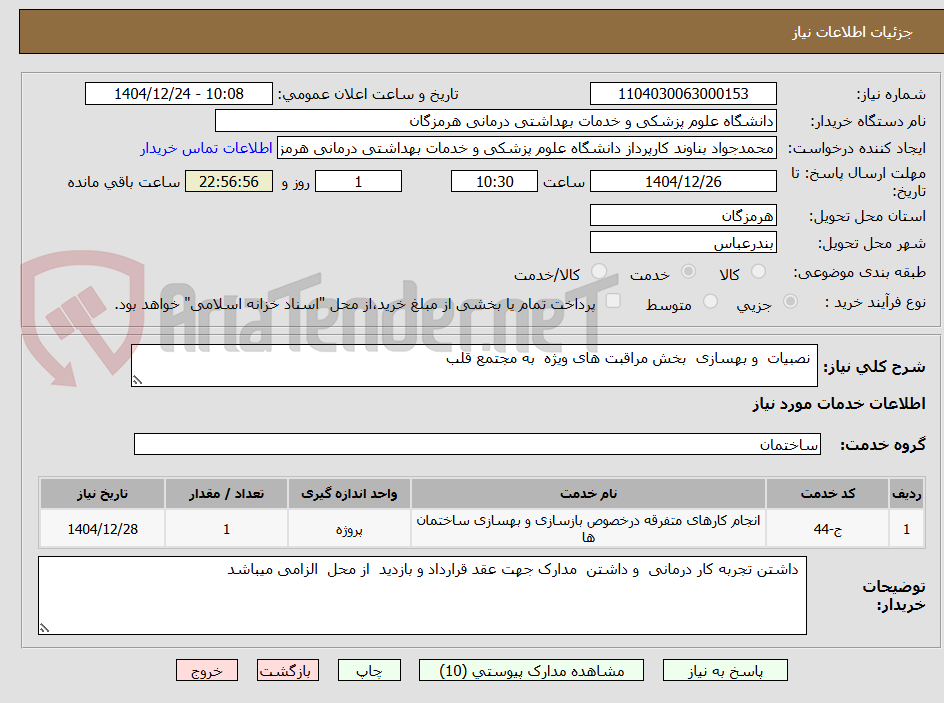Open اطلاعات تماس خریدار link

pos(206,148)
